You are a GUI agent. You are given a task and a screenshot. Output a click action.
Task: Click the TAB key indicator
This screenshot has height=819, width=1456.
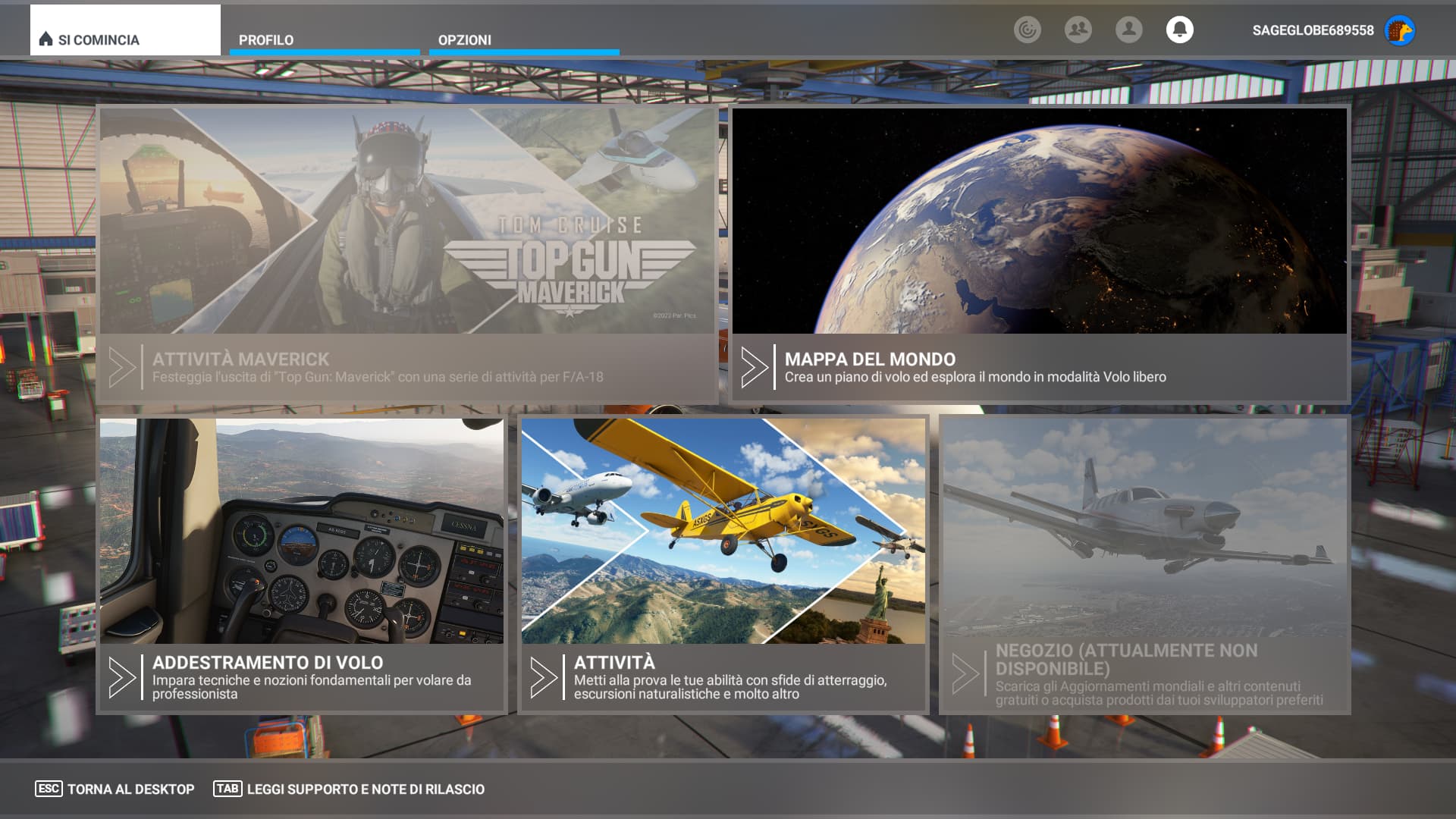click(227, 789)
